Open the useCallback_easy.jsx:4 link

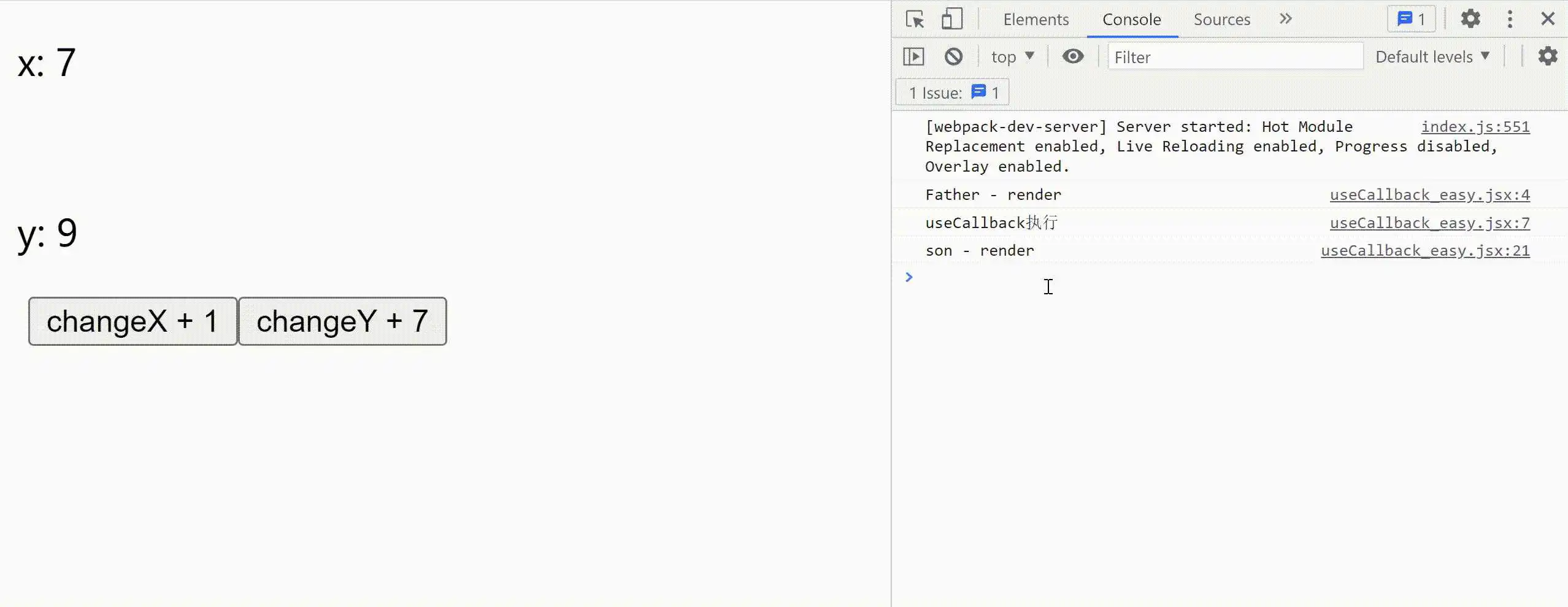point(1429,195)
